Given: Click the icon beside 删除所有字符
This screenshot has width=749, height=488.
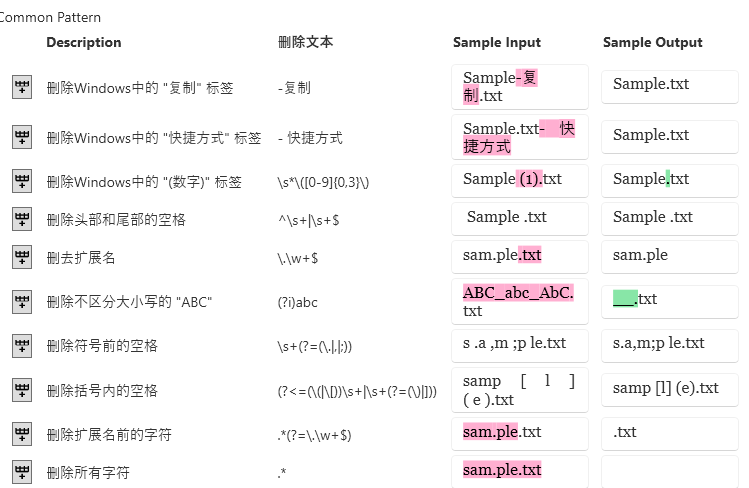Looking at the screenshot, I should 22,471.
